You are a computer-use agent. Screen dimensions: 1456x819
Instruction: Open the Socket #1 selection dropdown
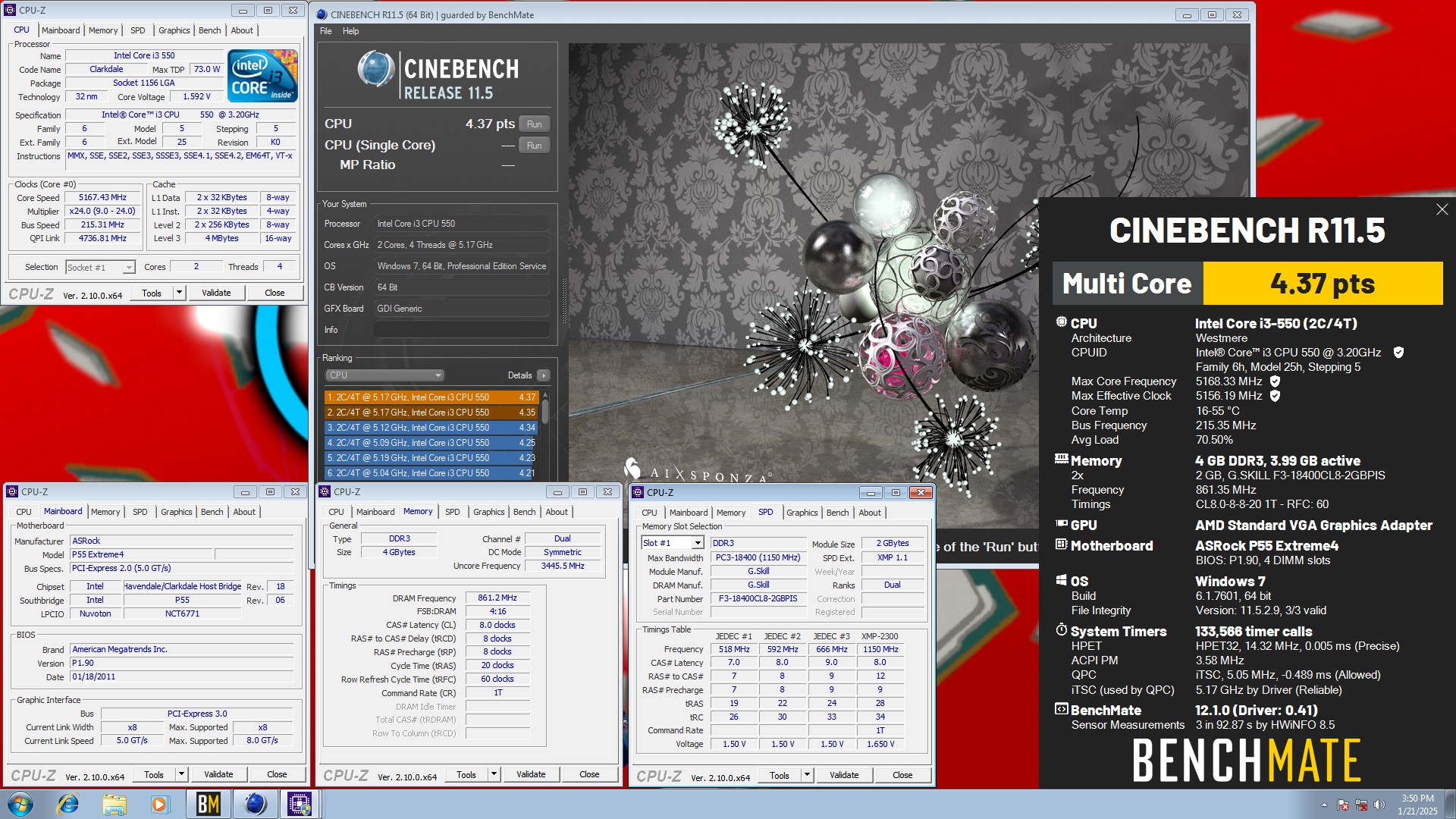(x=100, y=267)
